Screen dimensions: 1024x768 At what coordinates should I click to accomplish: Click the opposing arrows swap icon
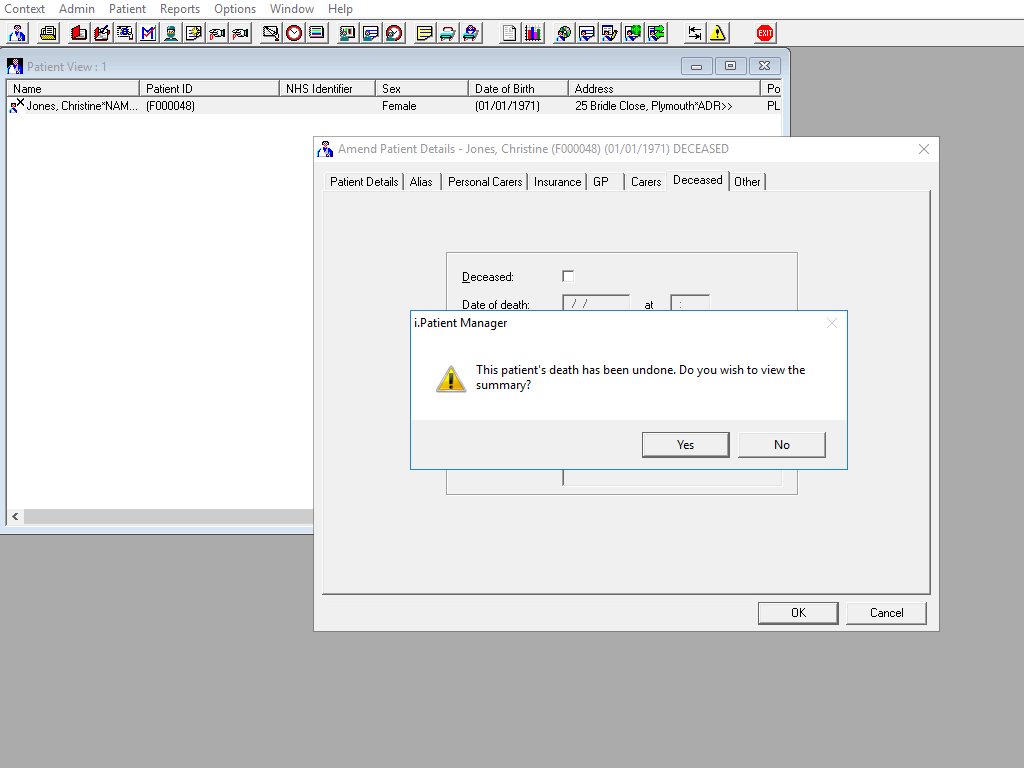click(695, 33)
